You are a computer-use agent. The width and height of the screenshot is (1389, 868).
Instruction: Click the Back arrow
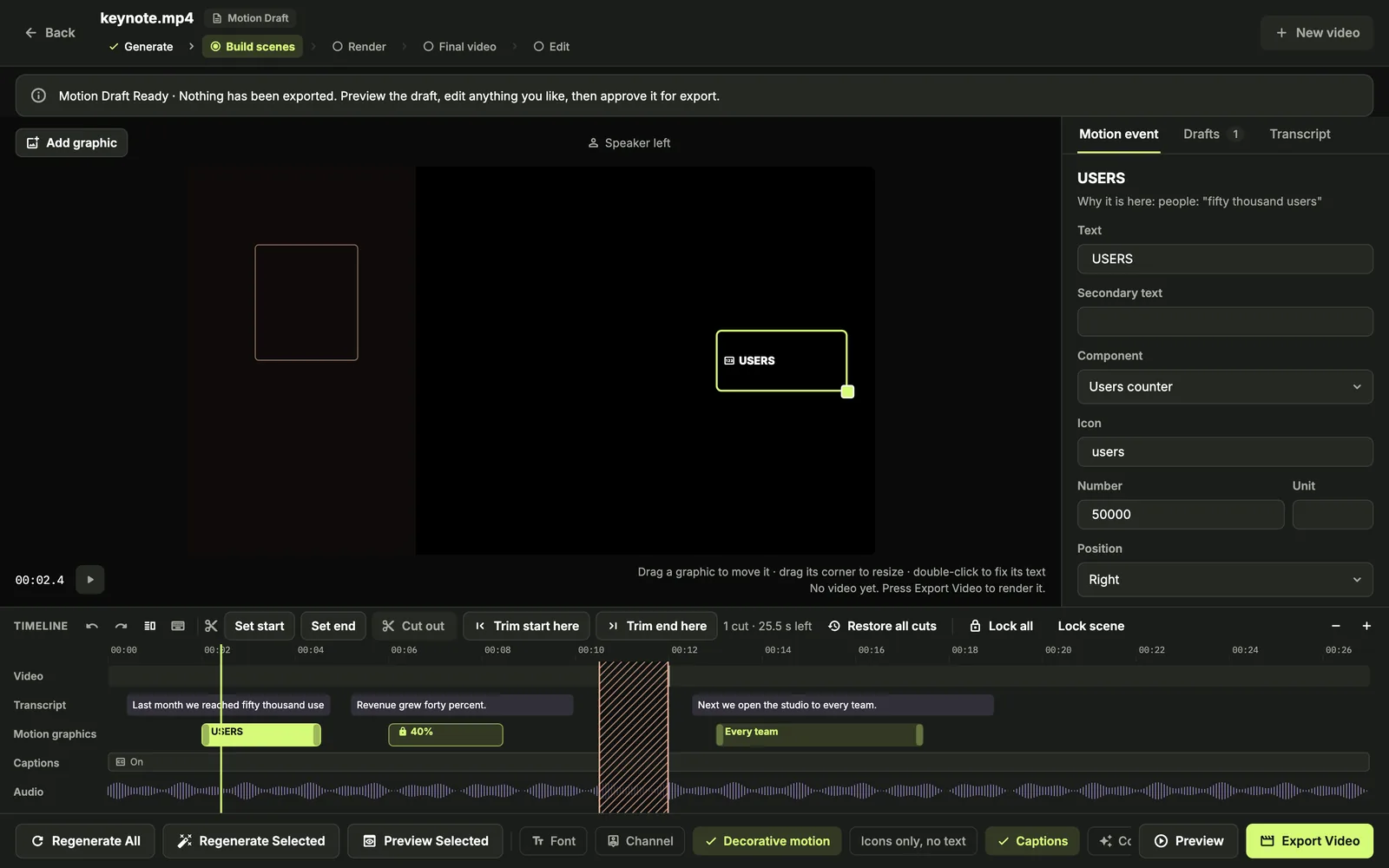click(x=49, y=32)
